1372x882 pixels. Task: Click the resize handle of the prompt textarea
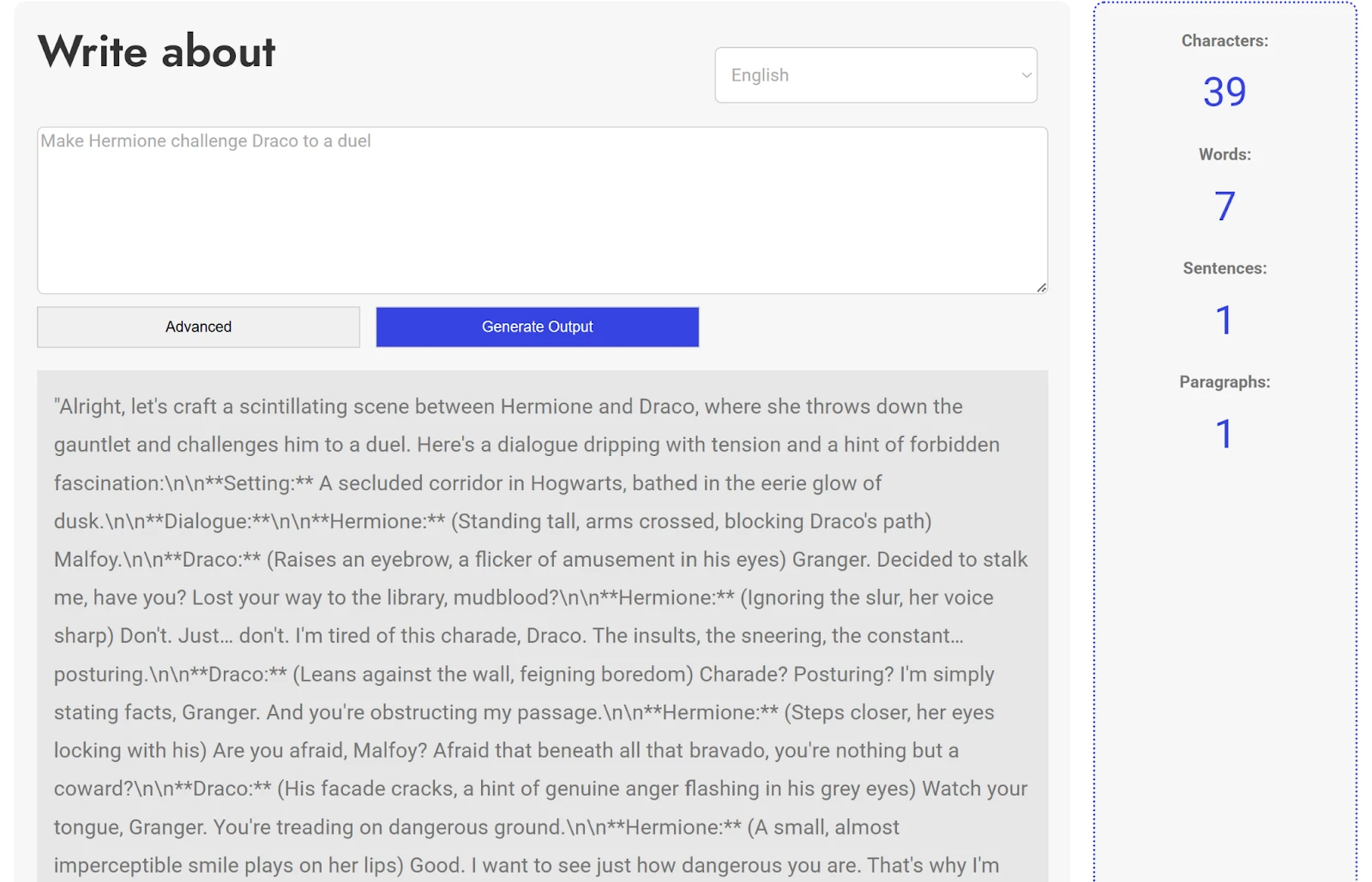[1041, 287]
